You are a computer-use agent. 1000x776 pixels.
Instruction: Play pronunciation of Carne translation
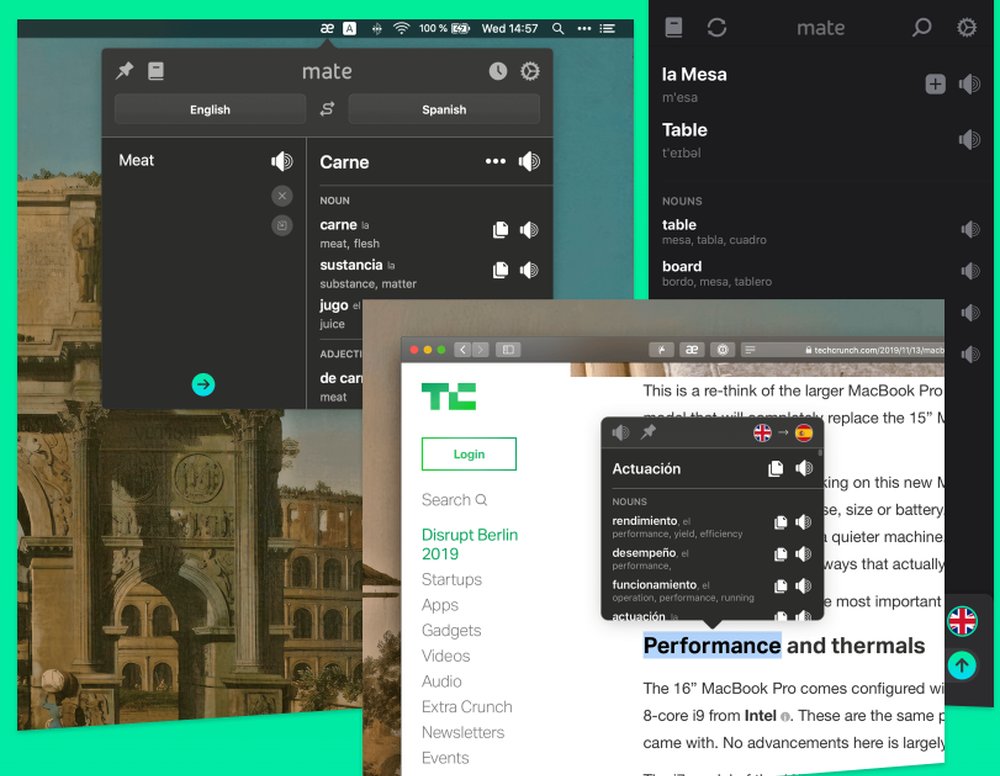pos(529,161)
